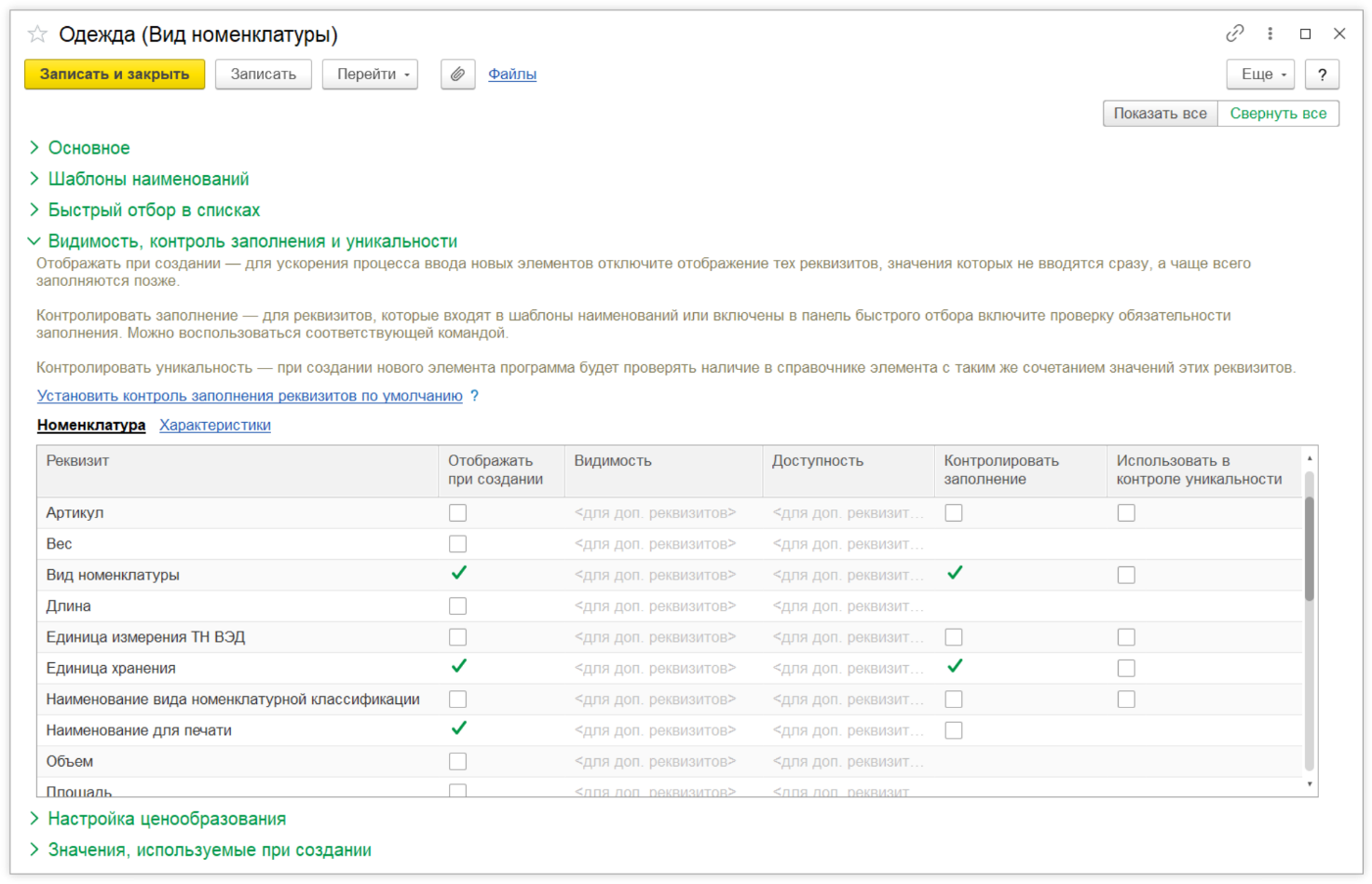
Task: Click the blue question mark hint icon
Action: click(x=474, y=396)
